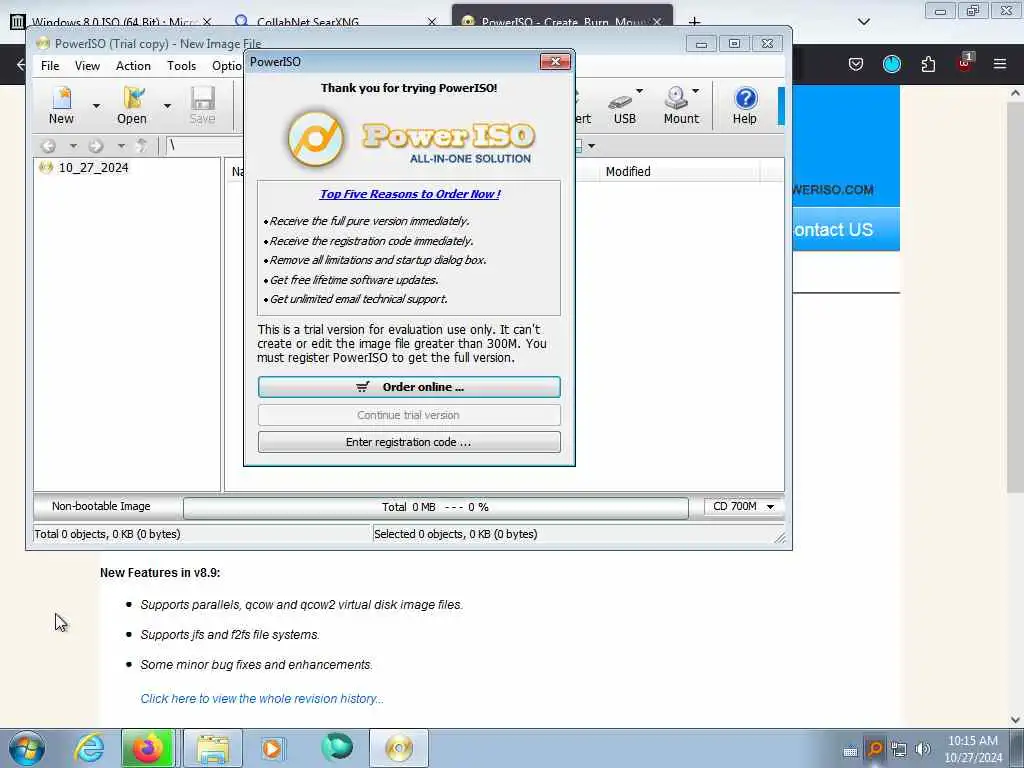Open the Firefox hamburger menu

(1000, 64)
